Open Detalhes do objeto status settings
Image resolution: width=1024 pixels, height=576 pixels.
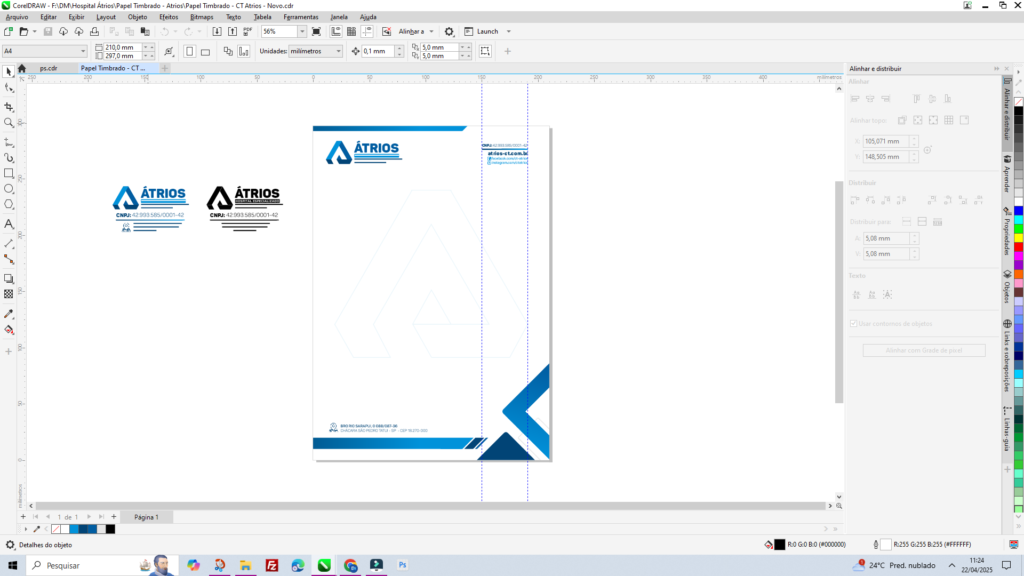(10, 545)
